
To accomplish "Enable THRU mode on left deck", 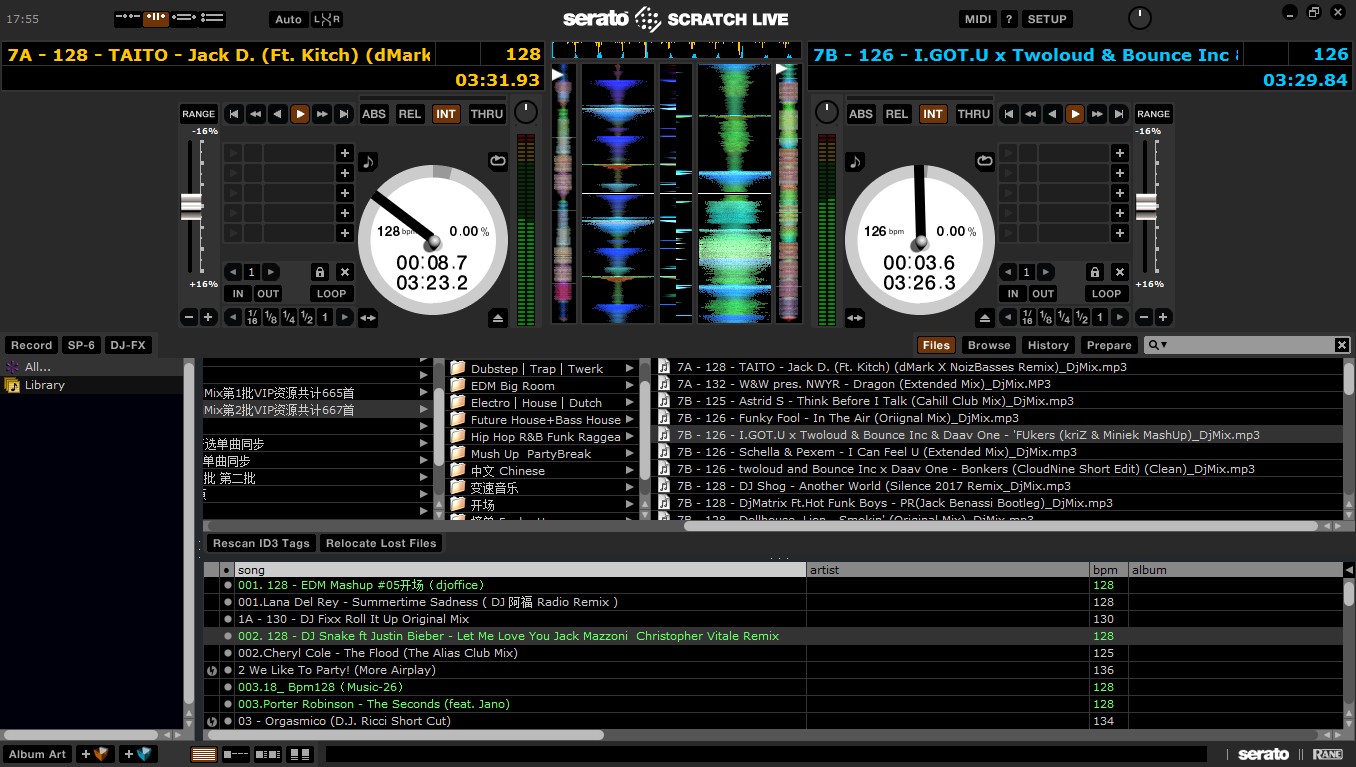I will pos(487,114).
